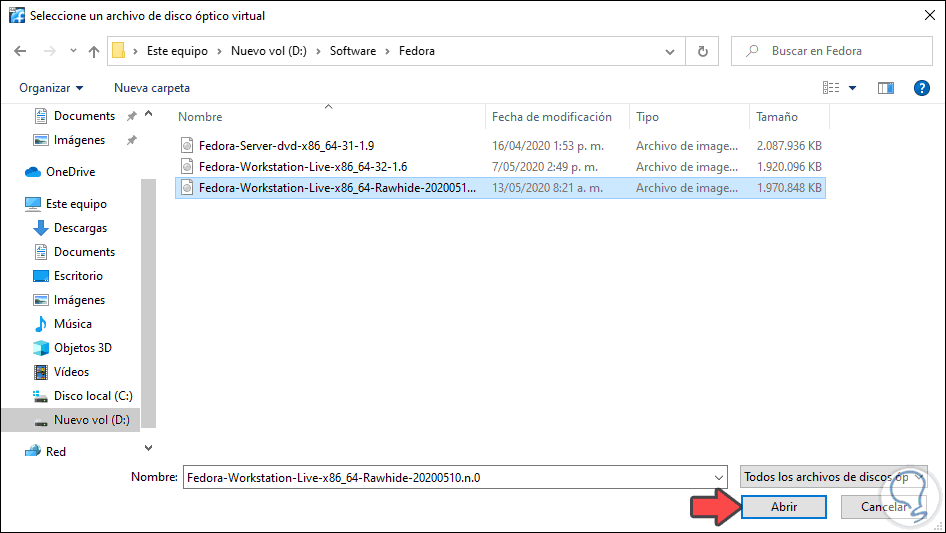Change the view layout icon
The width and height of the screenshot is (946, 533).
[x=831, y=88]
